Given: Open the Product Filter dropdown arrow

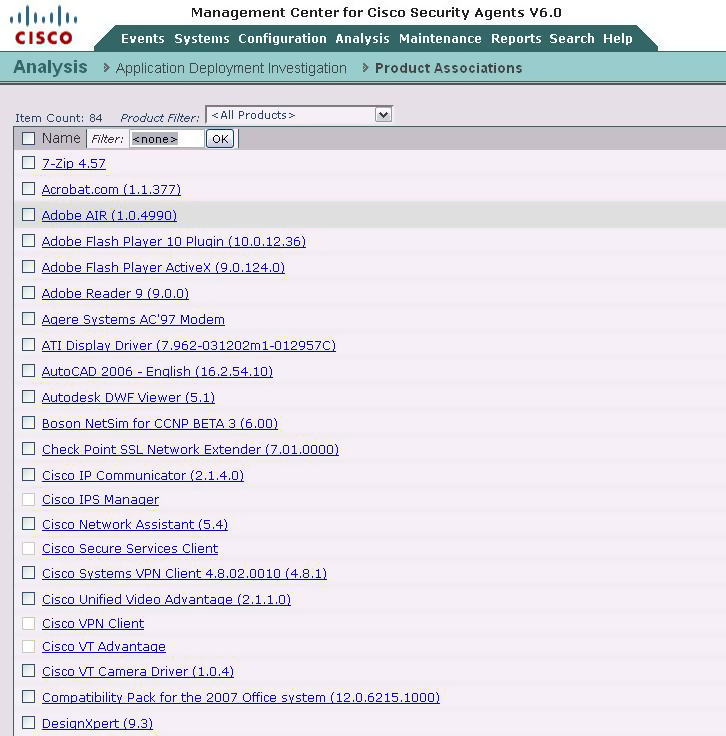Looking at the screenshot, I should pyautogui.click(x=383, y=115).
